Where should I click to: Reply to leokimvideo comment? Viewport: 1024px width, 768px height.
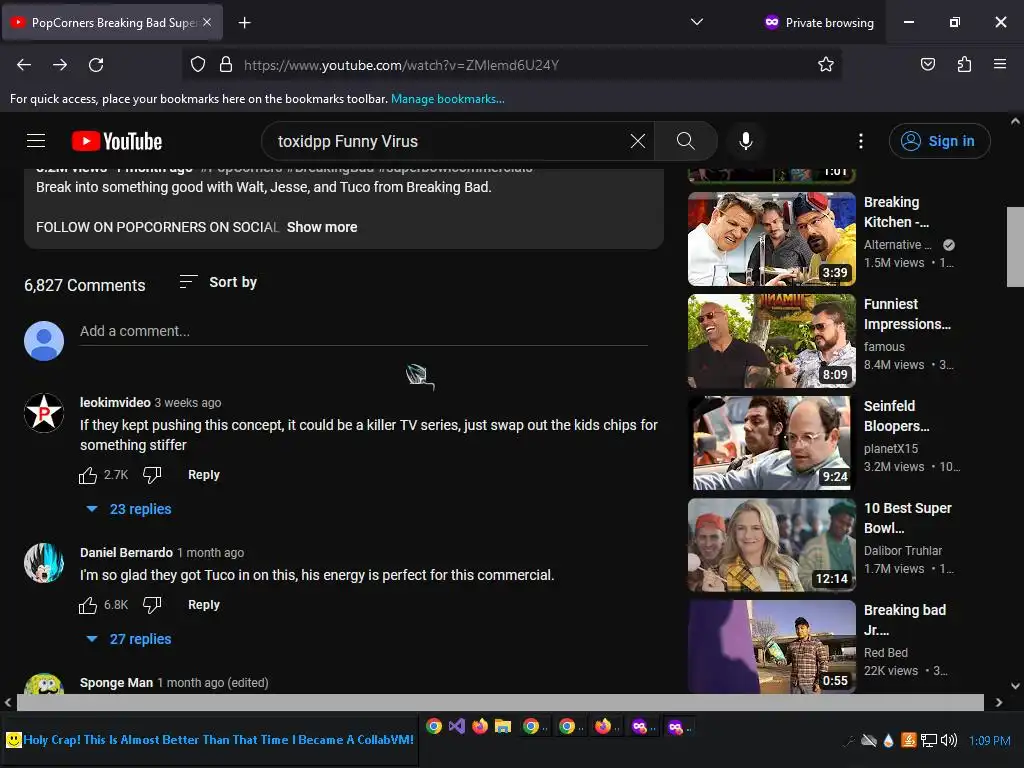tap(204, 475)
